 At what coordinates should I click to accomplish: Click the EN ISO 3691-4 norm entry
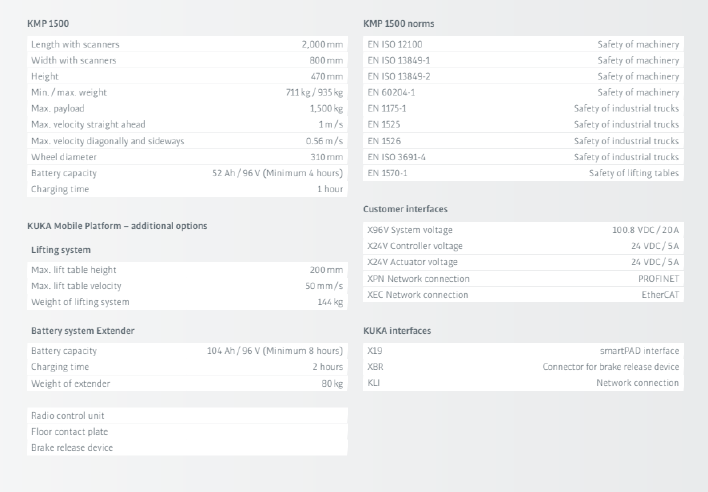pyautogui.click(x=396, y=157)
